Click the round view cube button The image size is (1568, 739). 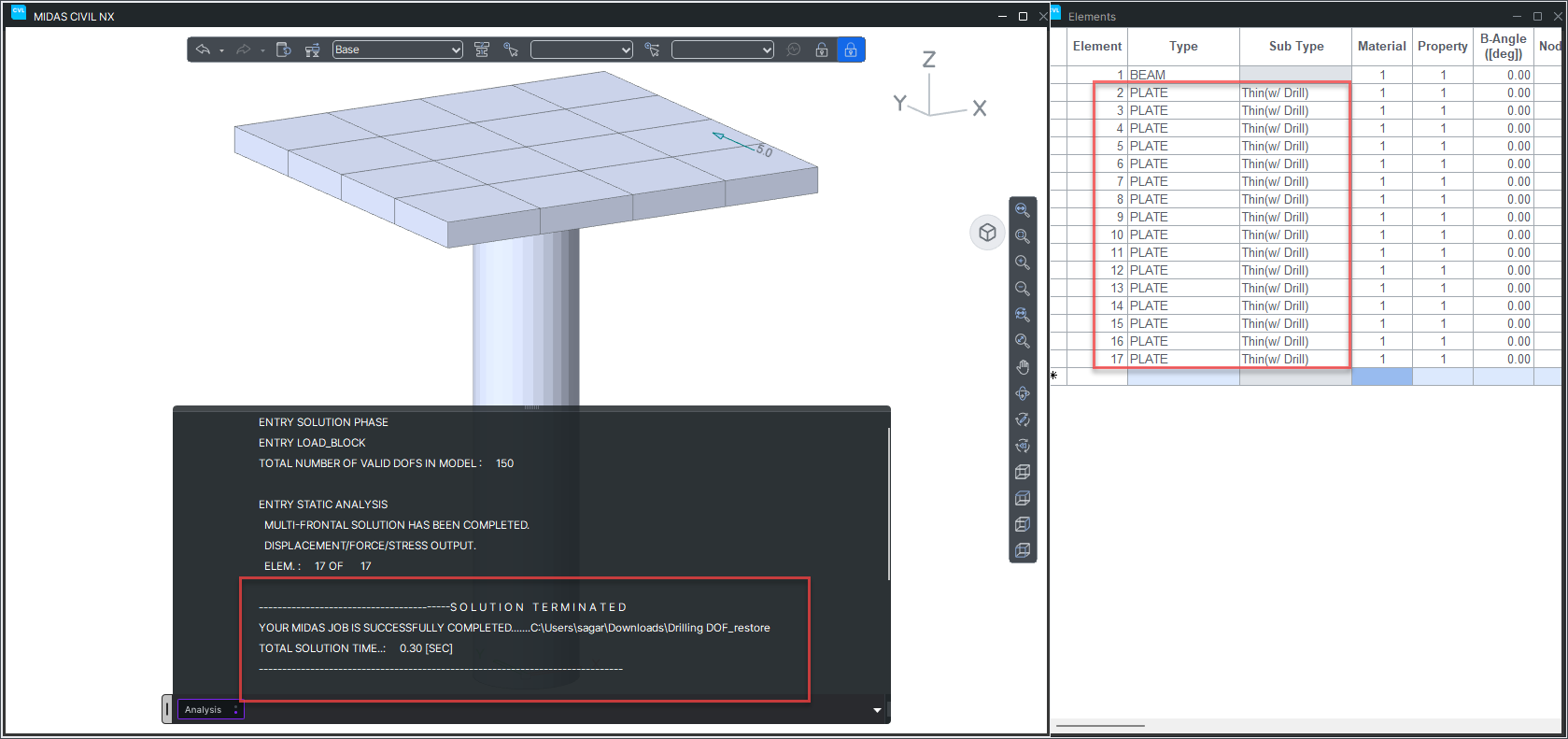click(987, 233)
